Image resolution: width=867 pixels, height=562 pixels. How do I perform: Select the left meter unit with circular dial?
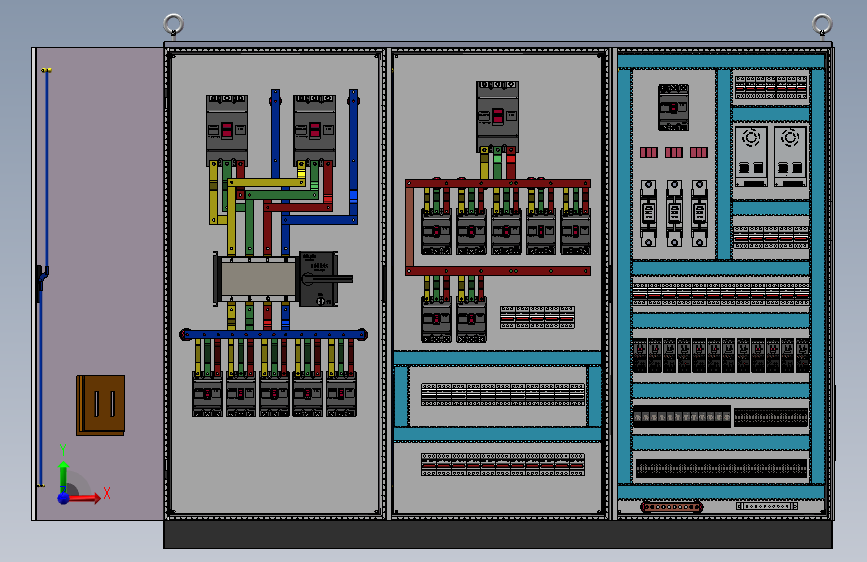[x=751, y=156]
